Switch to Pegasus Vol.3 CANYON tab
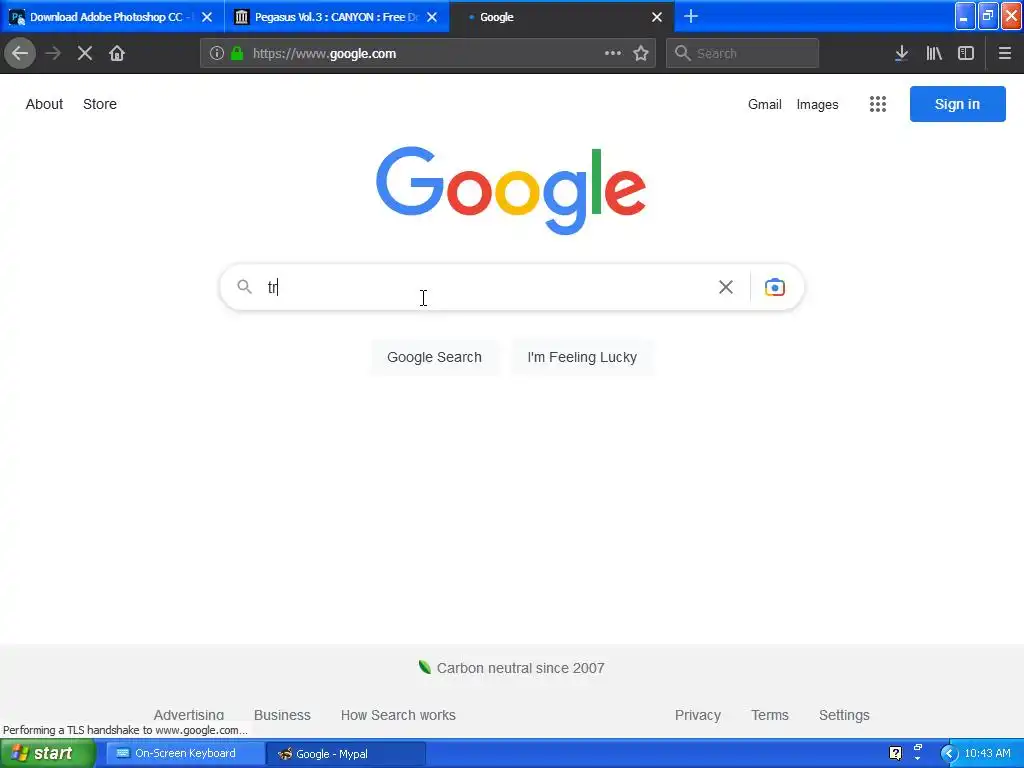Image resolution: width=1024 pixels, height=768 pixels. tap(337, 17)
